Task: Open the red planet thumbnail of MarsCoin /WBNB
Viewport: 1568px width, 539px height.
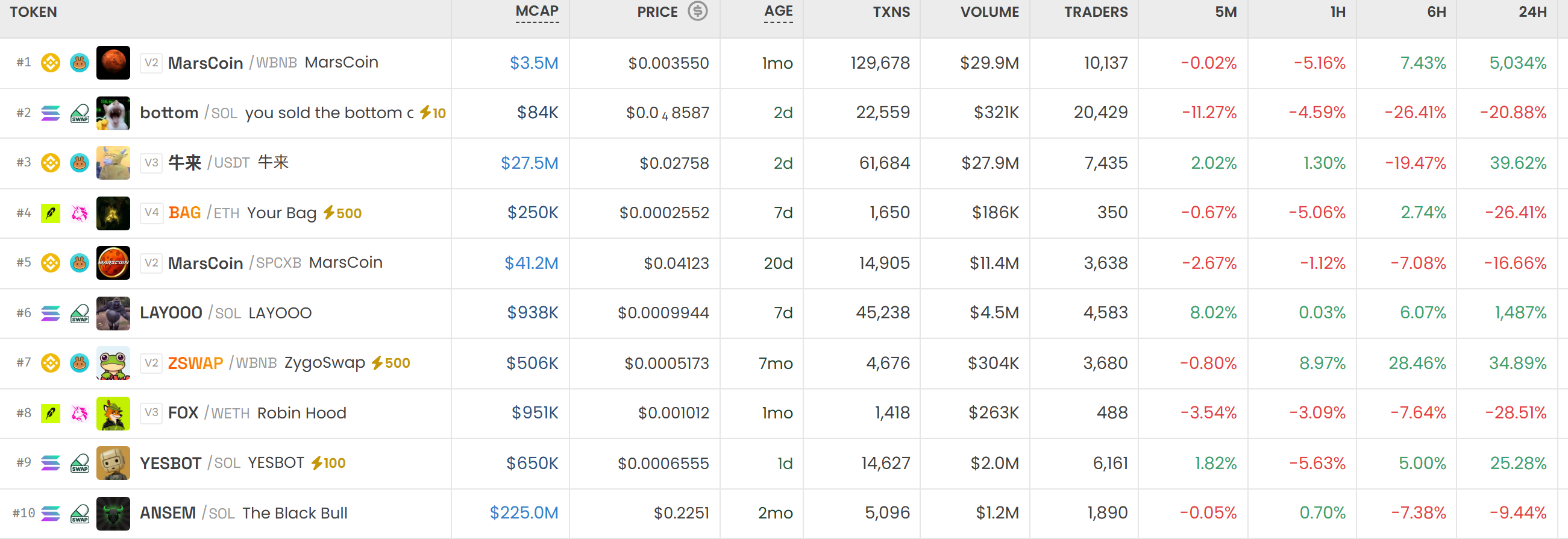Action: point(113,63)
